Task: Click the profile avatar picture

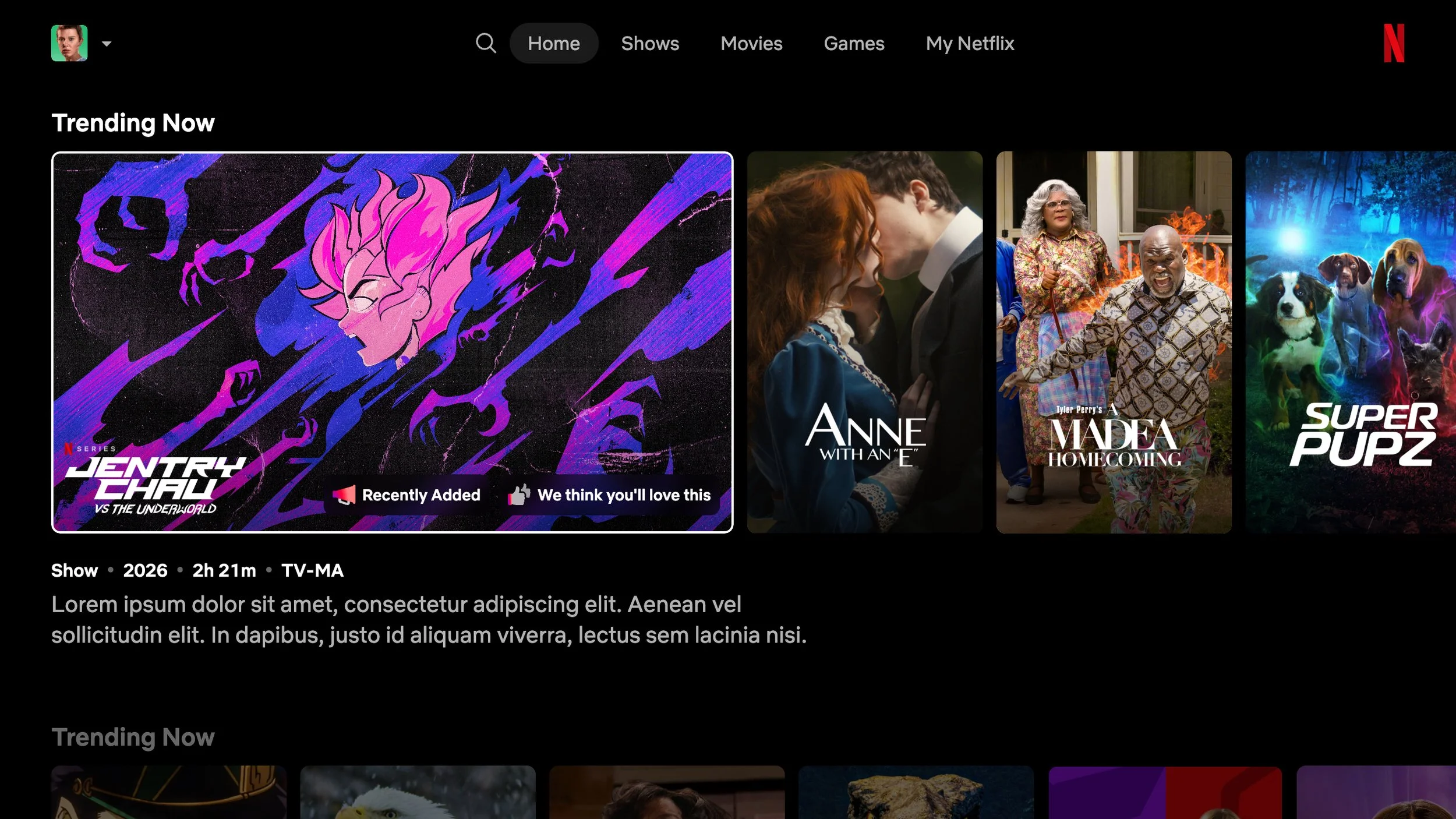Action: tap(69, 43)
